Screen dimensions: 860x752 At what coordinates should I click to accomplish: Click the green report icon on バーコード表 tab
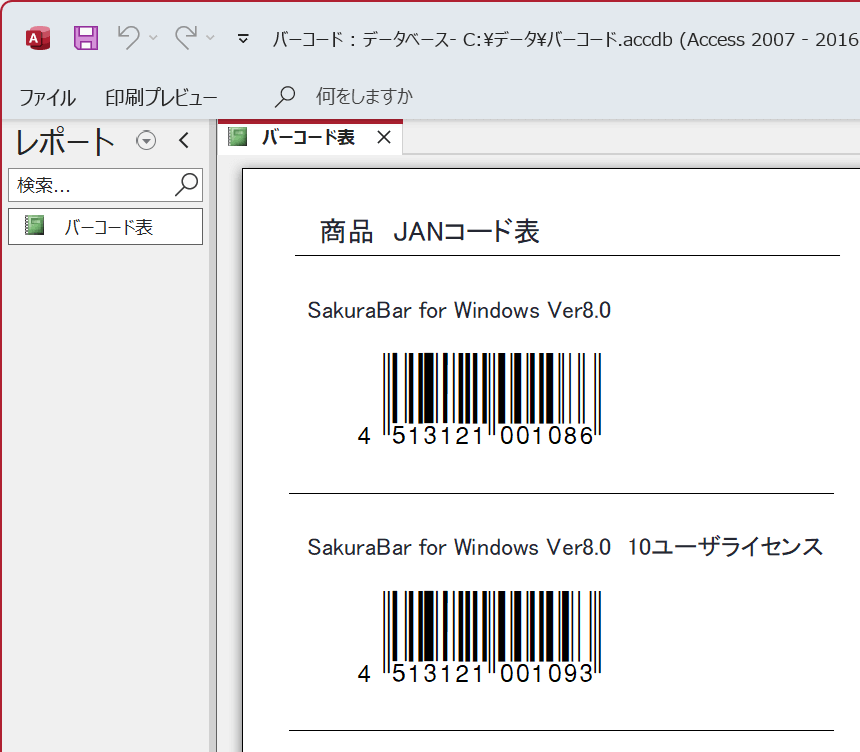(238, 139)
